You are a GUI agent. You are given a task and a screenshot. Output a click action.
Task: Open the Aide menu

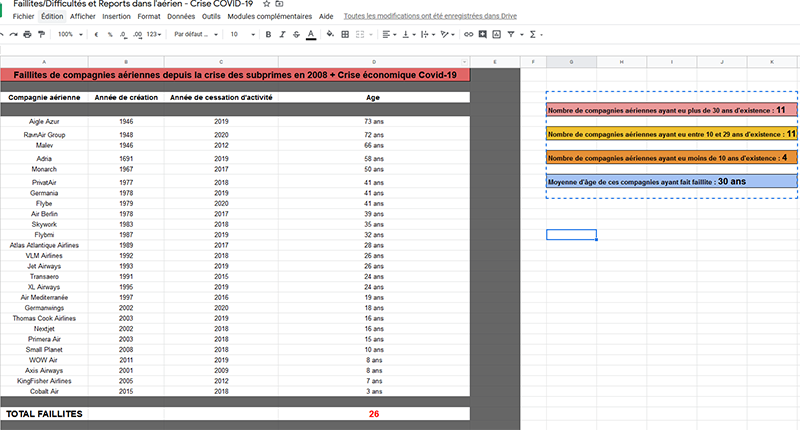(x=326, y=16)
